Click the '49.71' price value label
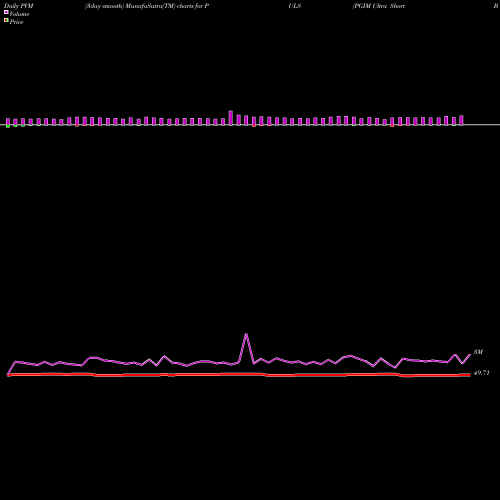This screenshot has height=500, width=500. pos(482,373)
